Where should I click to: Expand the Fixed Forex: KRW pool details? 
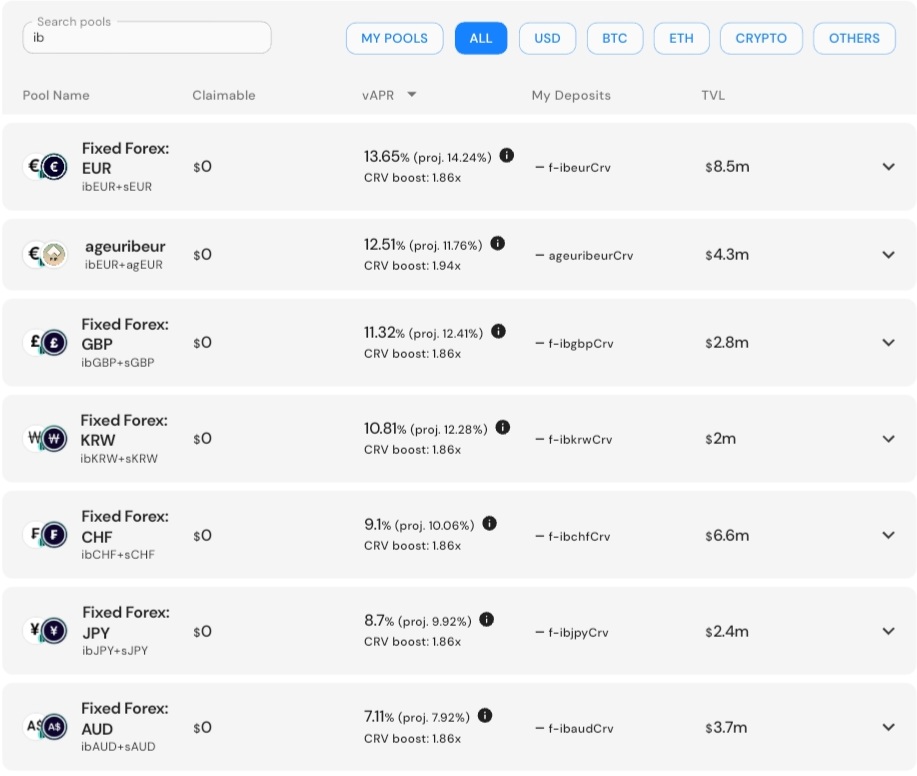click(888, 439)
